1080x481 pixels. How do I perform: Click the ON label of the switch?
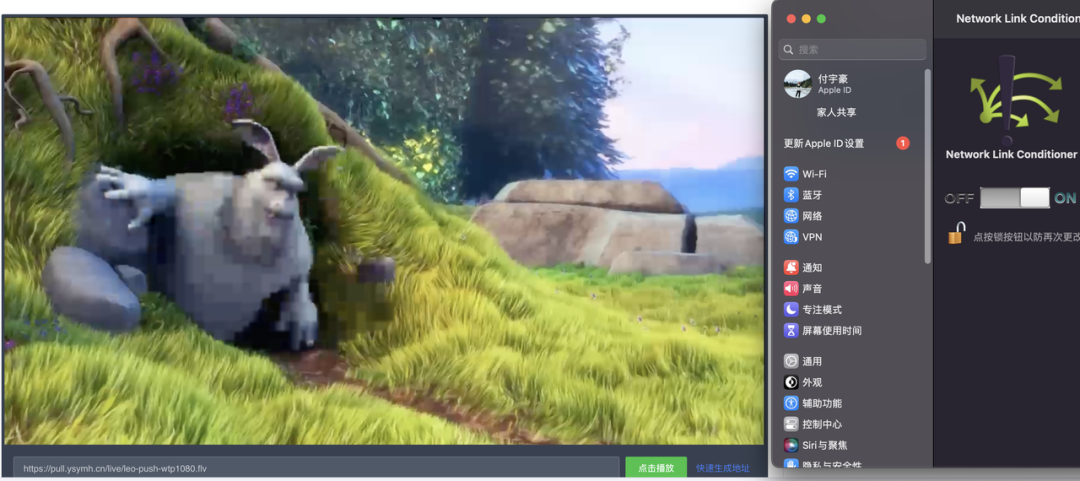tap(1065, 198)
